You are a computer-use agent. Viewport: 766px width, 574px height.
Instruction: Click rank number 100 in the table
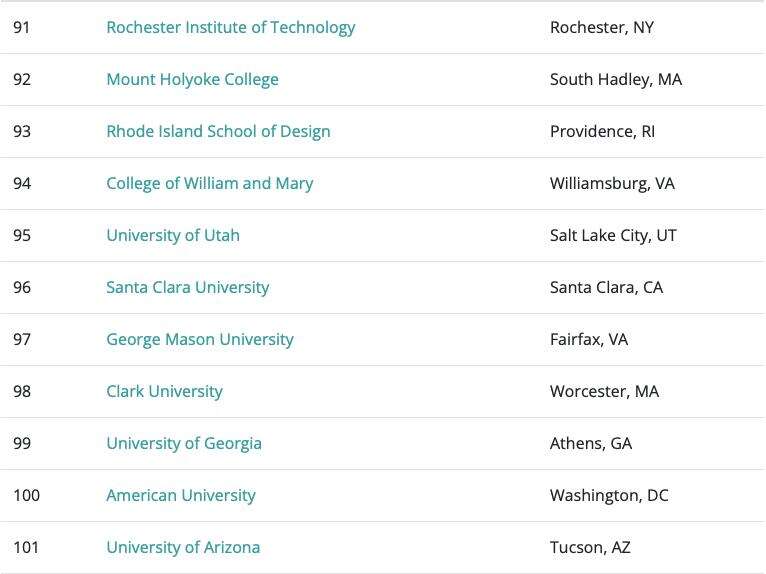(26, 496)
